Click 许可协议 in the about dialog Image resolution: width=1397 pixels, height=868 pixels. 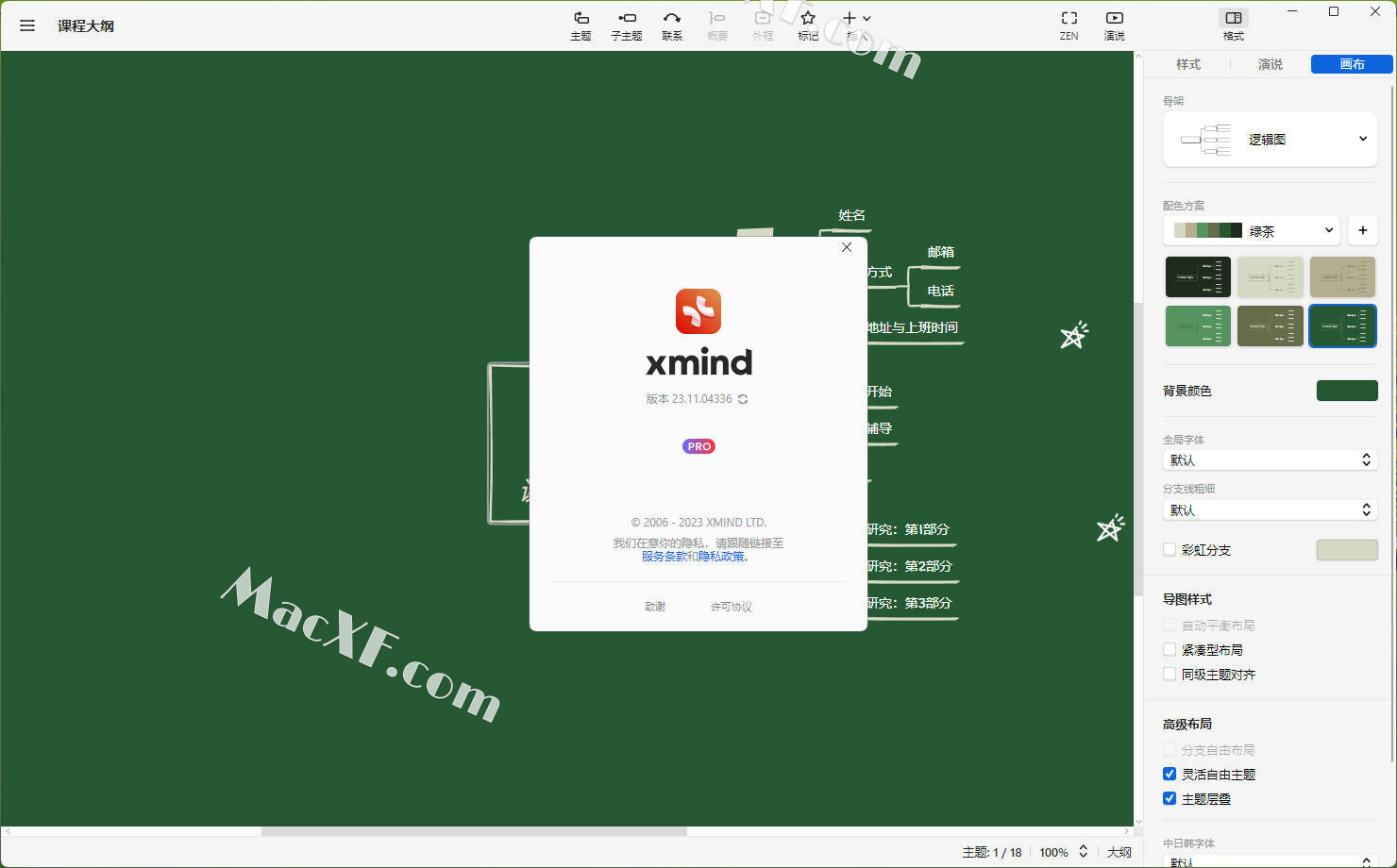(x=732, y=607)
